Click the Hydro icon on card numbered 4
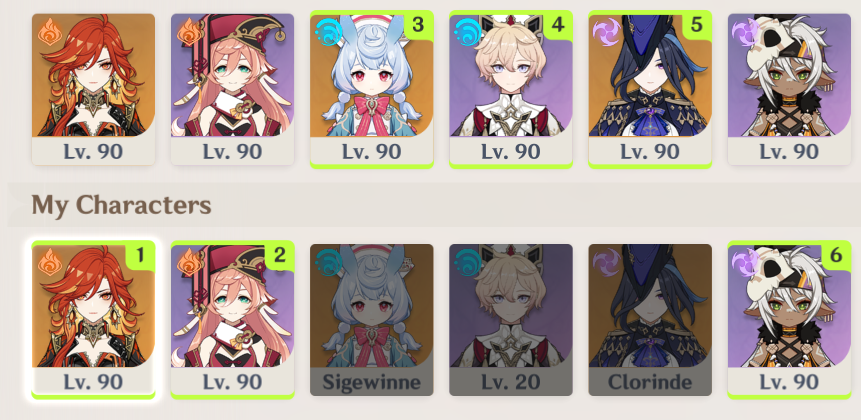The height and width of the screenshot is (420, 861). click(x=466, y=31)
